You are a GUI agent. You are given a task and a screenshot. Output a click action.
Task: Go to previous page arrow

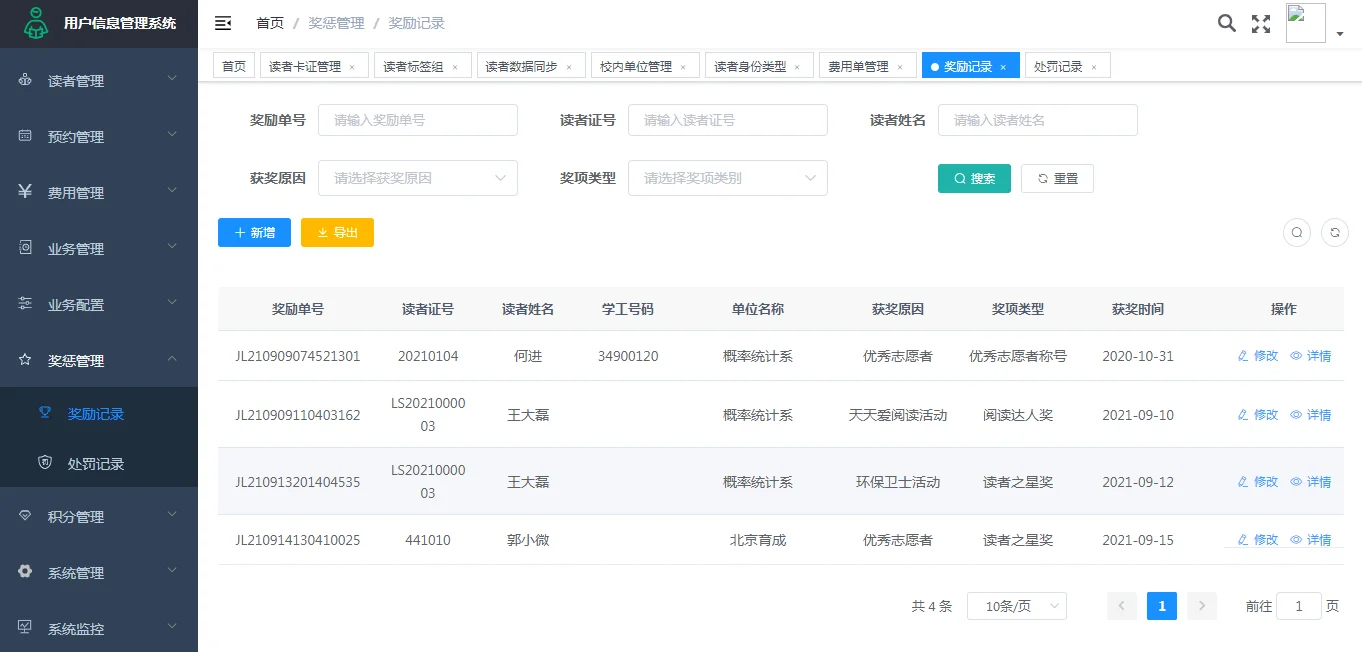coord(1122,606)
